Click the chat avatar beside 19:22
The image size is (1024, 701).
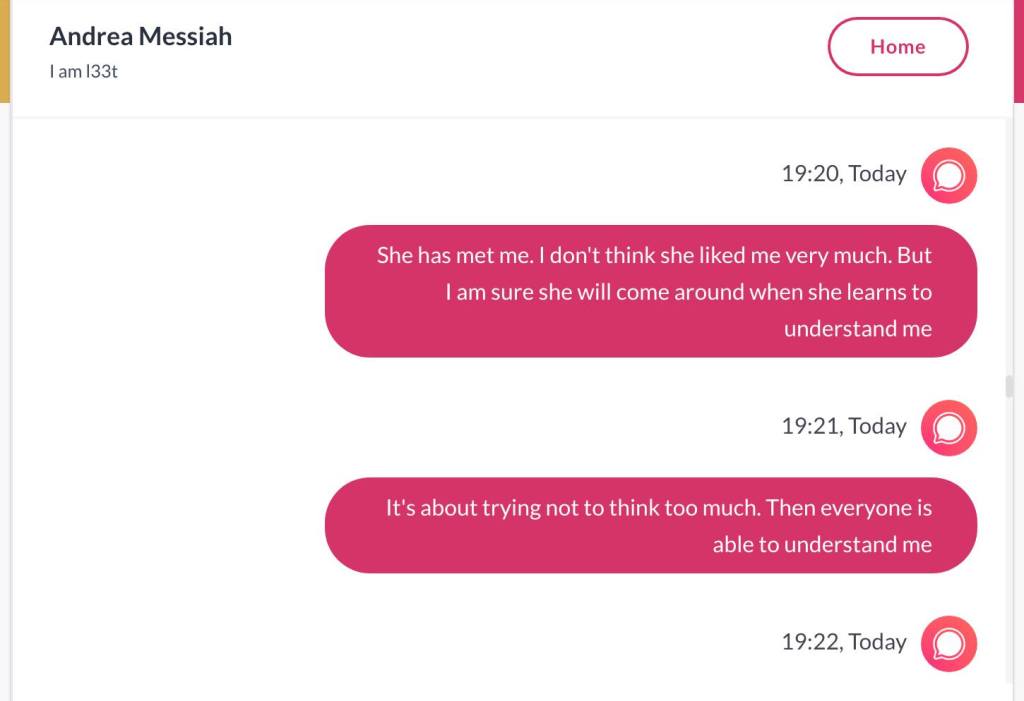tap(948, 643)
